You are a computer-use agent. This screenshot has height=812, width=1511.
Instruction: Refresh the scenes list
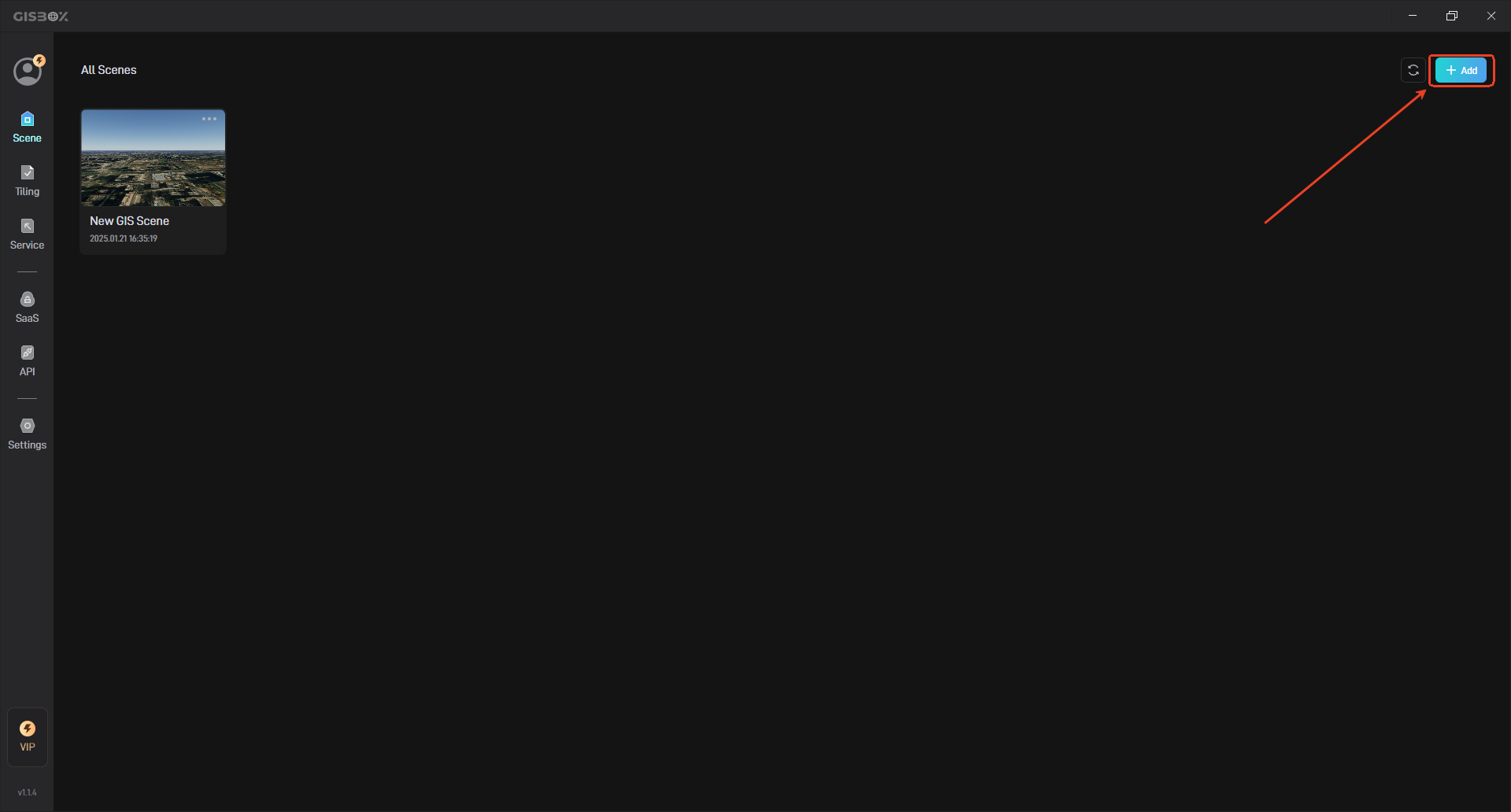(1413, 70)
